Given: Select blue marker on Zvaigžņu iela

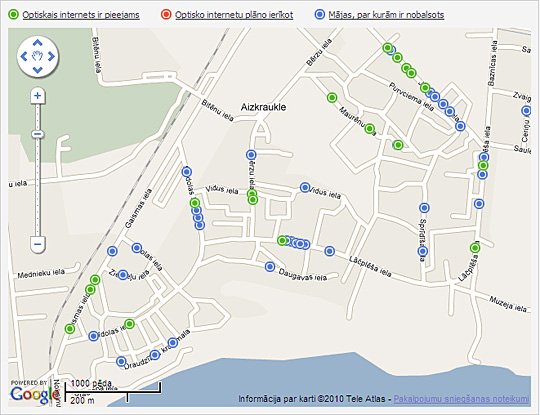Looking at the screenshot, I should coord(526,111).
